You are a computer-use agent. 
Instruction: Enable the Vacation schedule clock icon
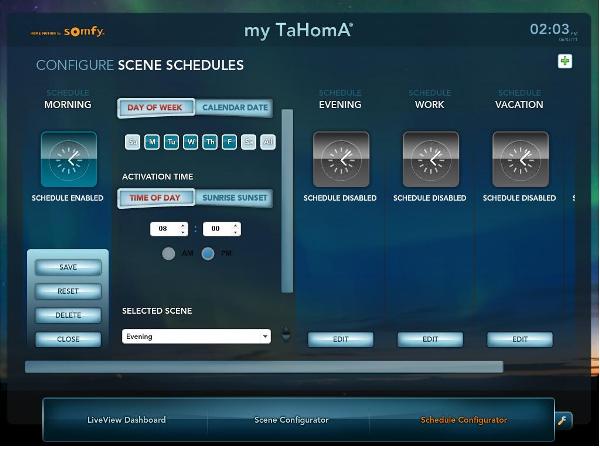click(520, 159)
